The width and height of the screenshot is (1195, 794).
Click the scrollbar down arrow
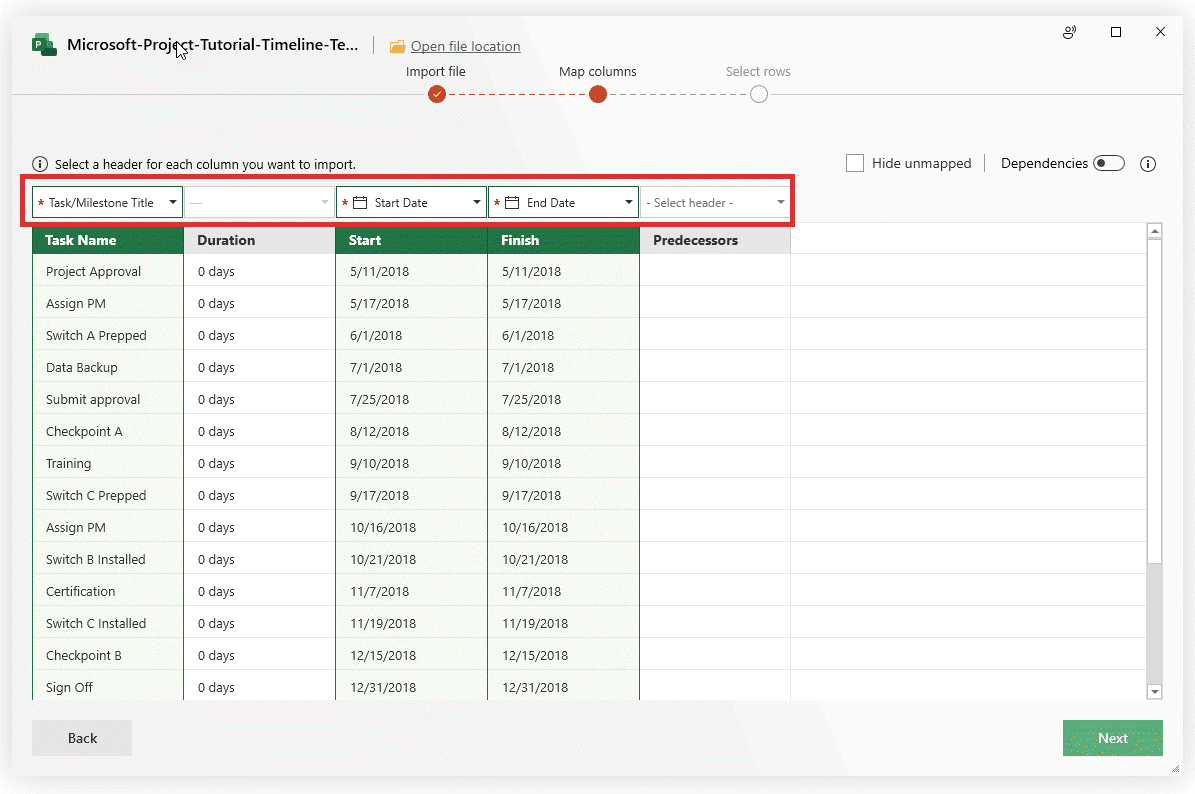pos(1155,690)
